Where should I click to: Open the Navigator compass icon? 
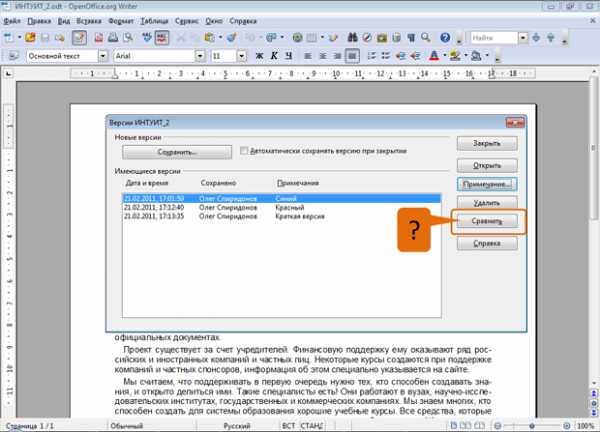(x=367, y=37)
